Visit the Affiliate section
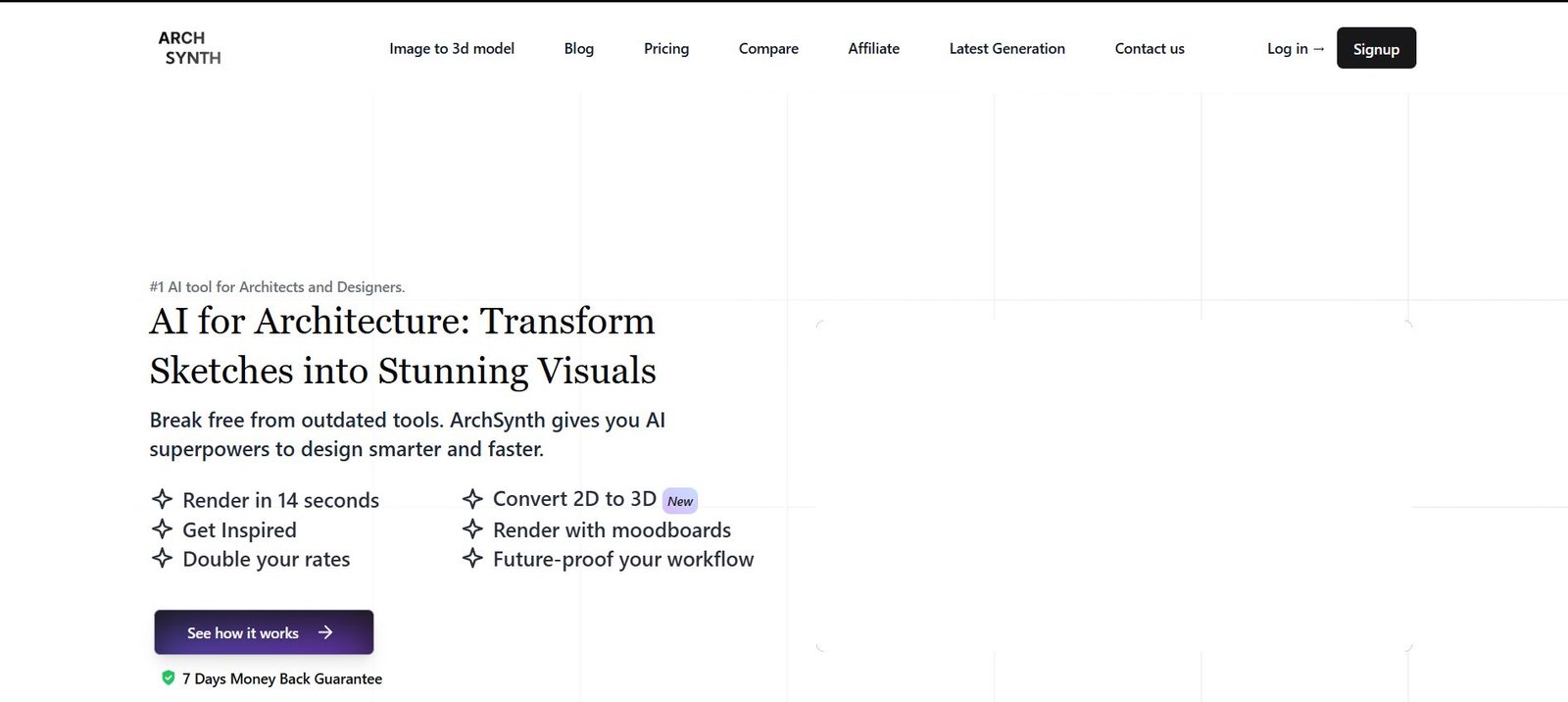 873,48
